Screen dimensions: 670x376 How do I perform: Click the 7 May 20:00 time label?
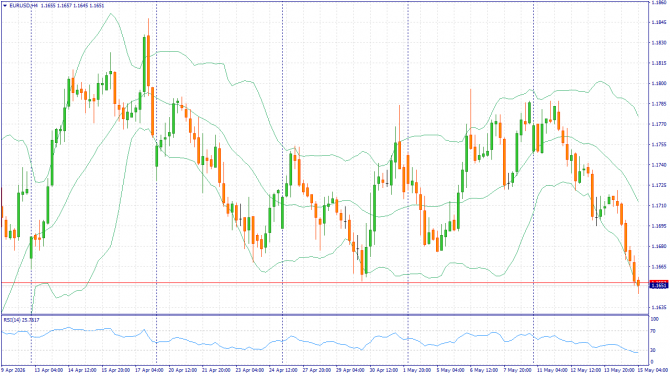(517, 370)
